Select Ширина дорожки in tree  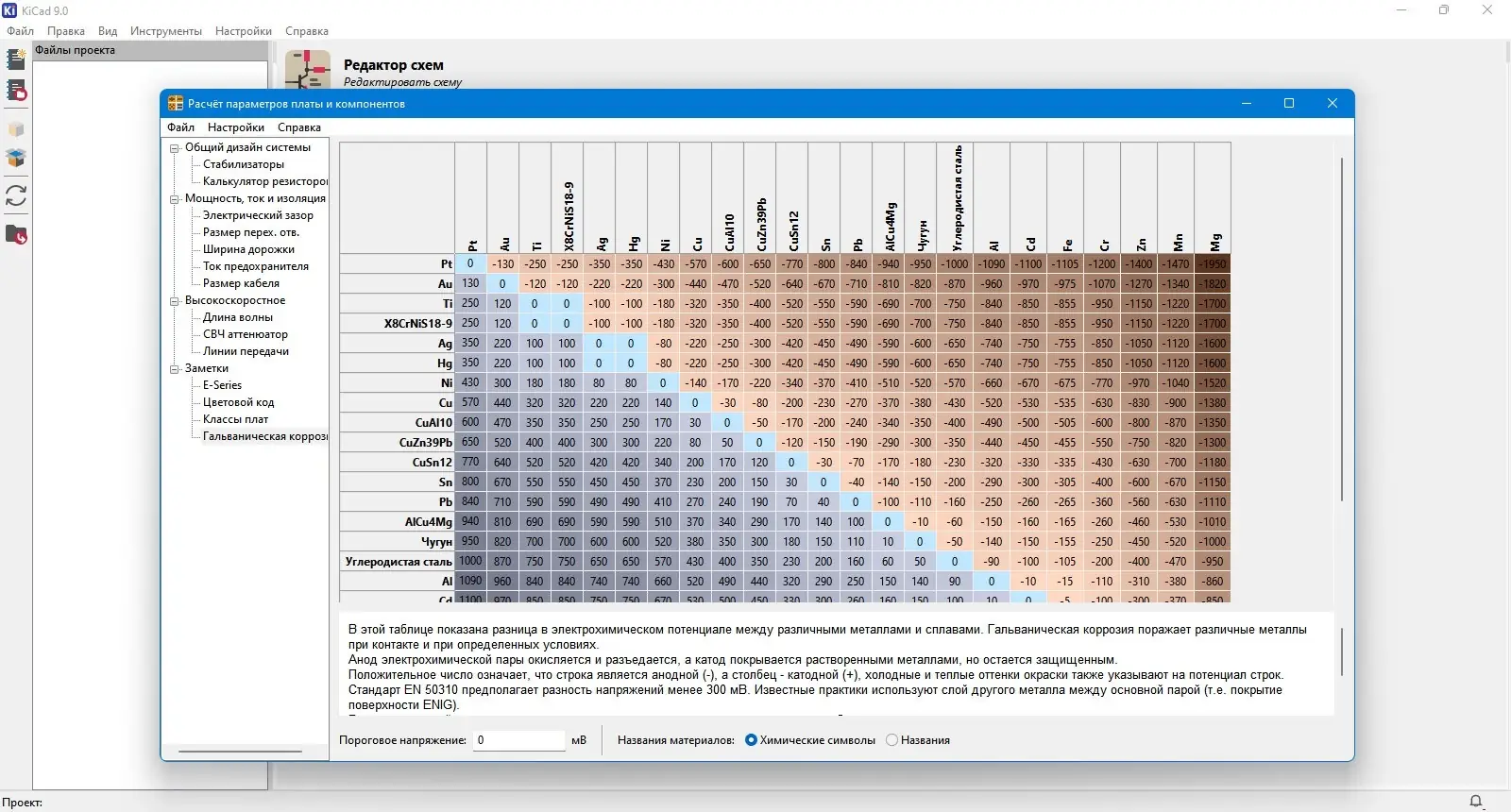pyautogui.click(x=248, y=249)
